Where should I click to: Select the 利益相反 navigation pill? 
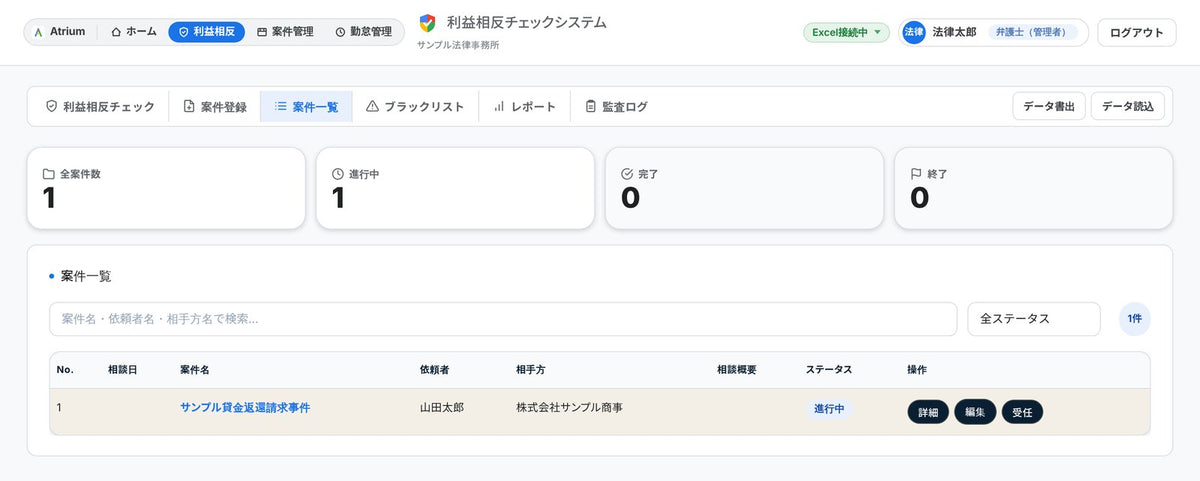(207, 32)
